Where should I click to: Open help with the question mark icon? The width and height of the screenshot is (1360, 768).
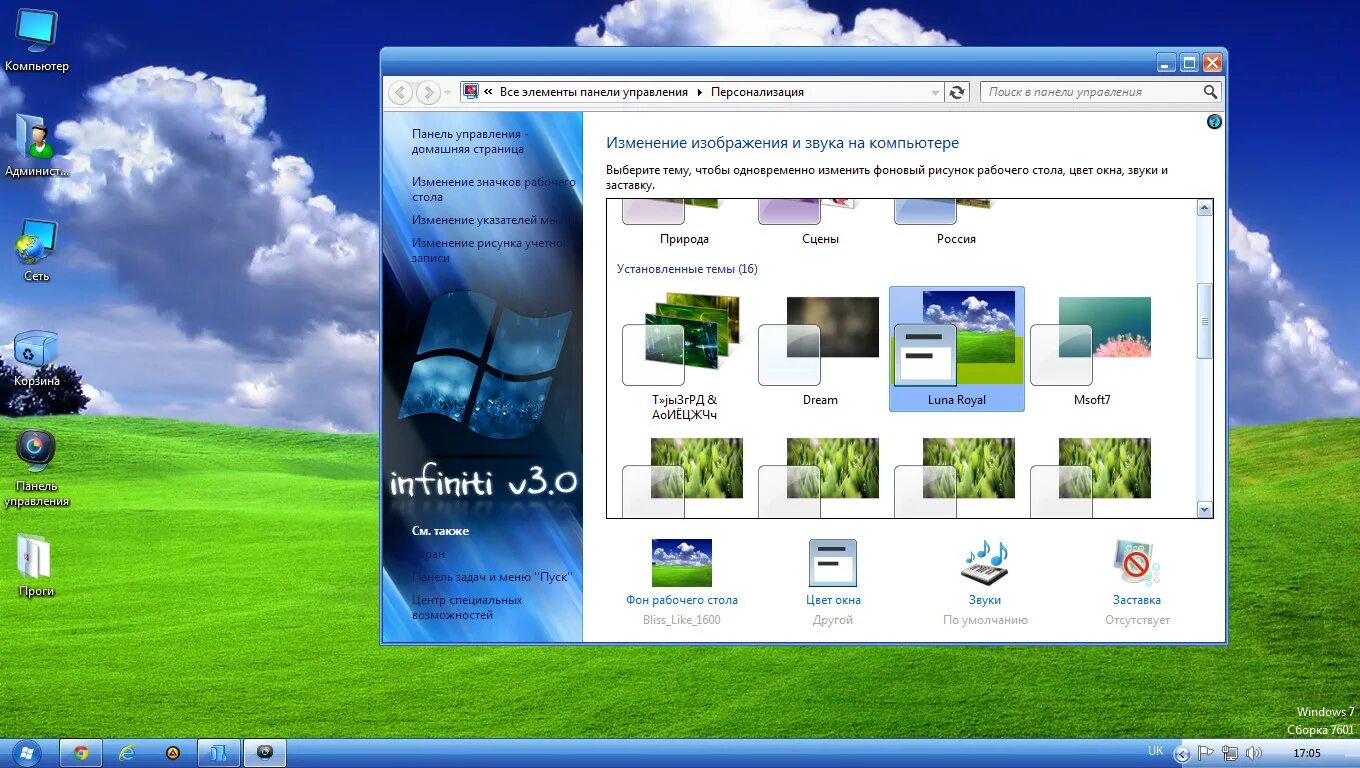1214,122
